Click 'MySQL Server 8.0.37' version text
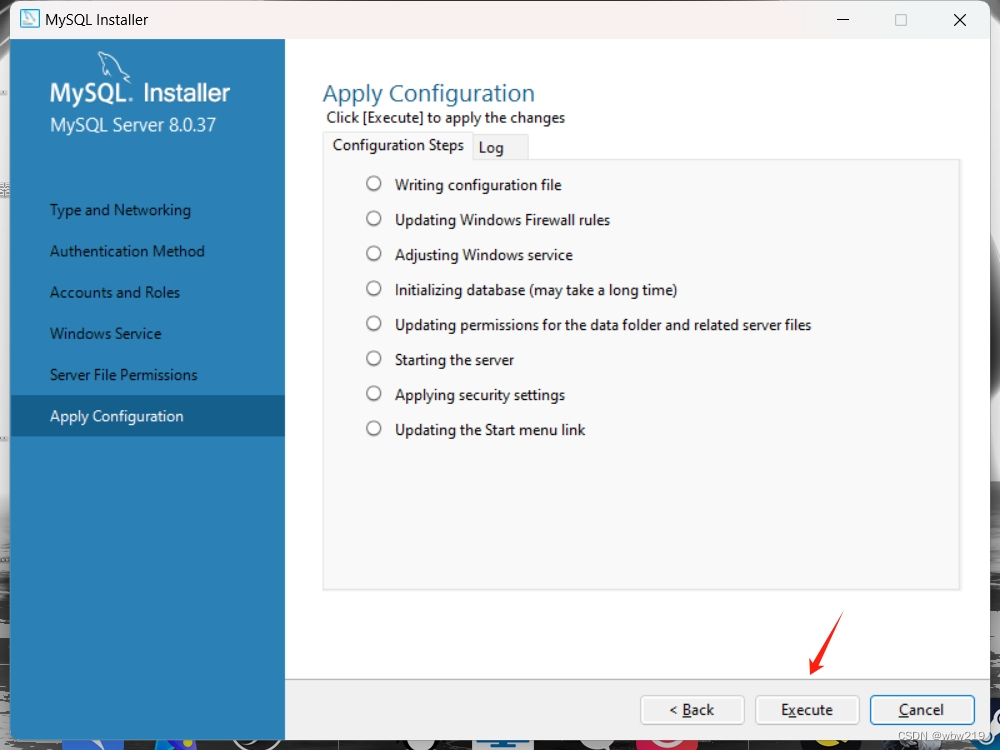This screenshot has width=1000, height=750. pos(133,124)
